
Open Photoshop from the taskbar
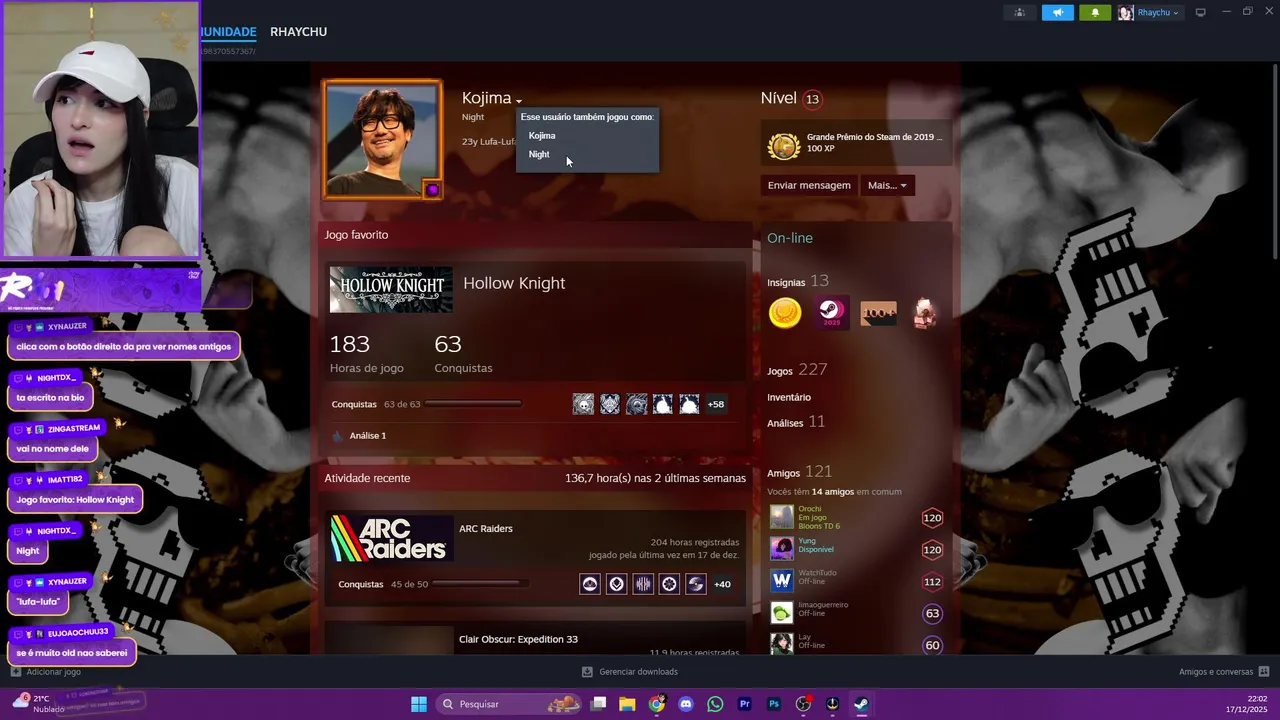coord(774,704)
